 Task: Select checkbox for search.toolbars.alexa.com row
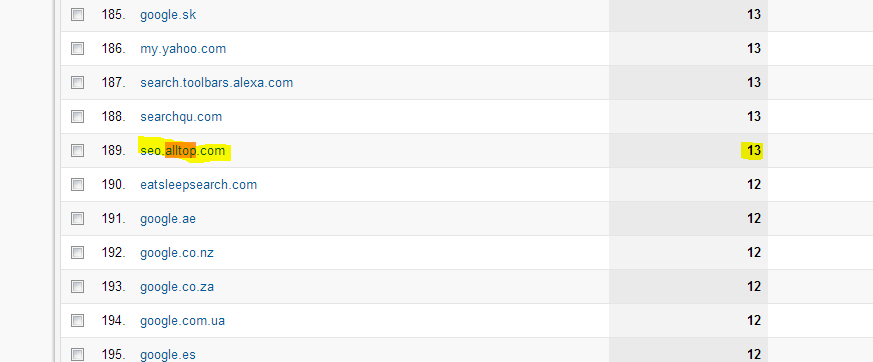tap(77, 82)
